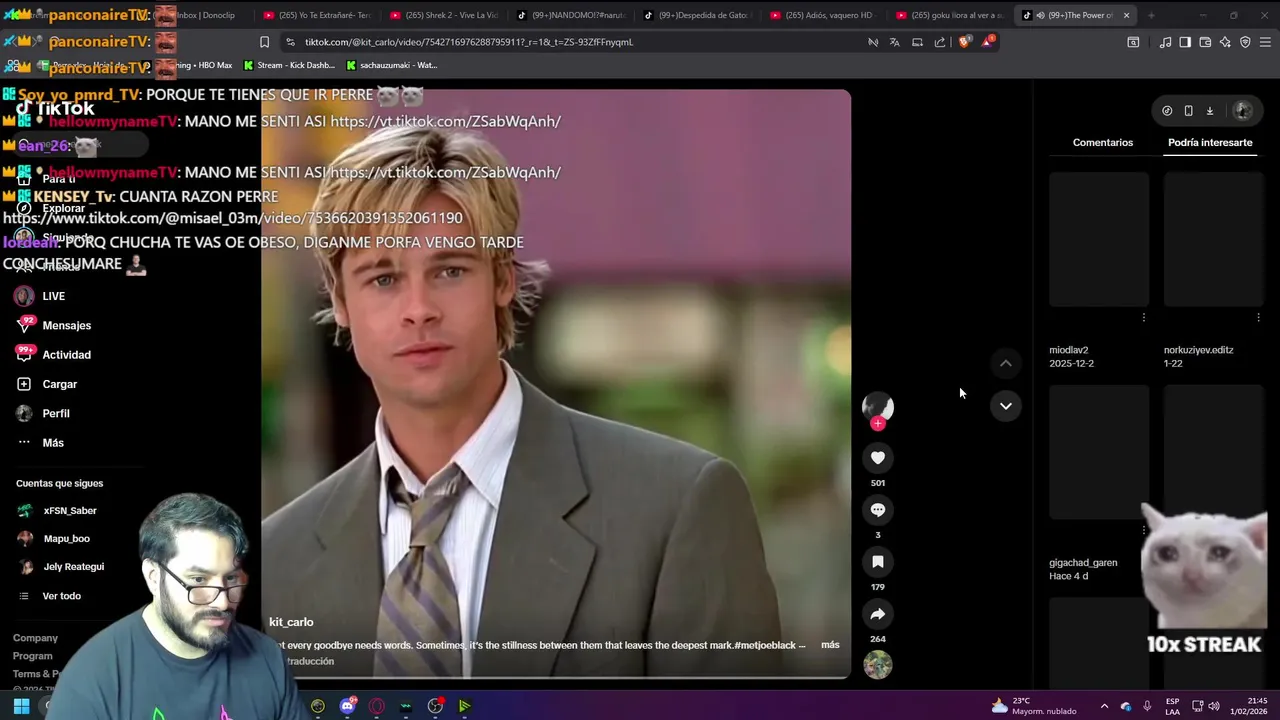Open Mensajes in the sidebar
The height and width of the screenshot is (720, 1280).
(66, 325)
